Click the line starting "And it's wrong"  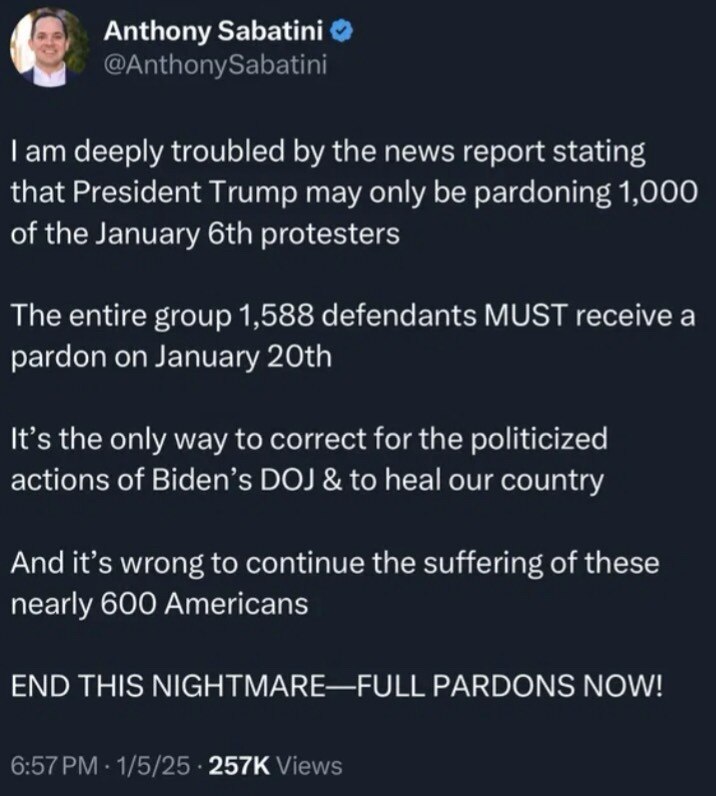[x=335, y=563]
